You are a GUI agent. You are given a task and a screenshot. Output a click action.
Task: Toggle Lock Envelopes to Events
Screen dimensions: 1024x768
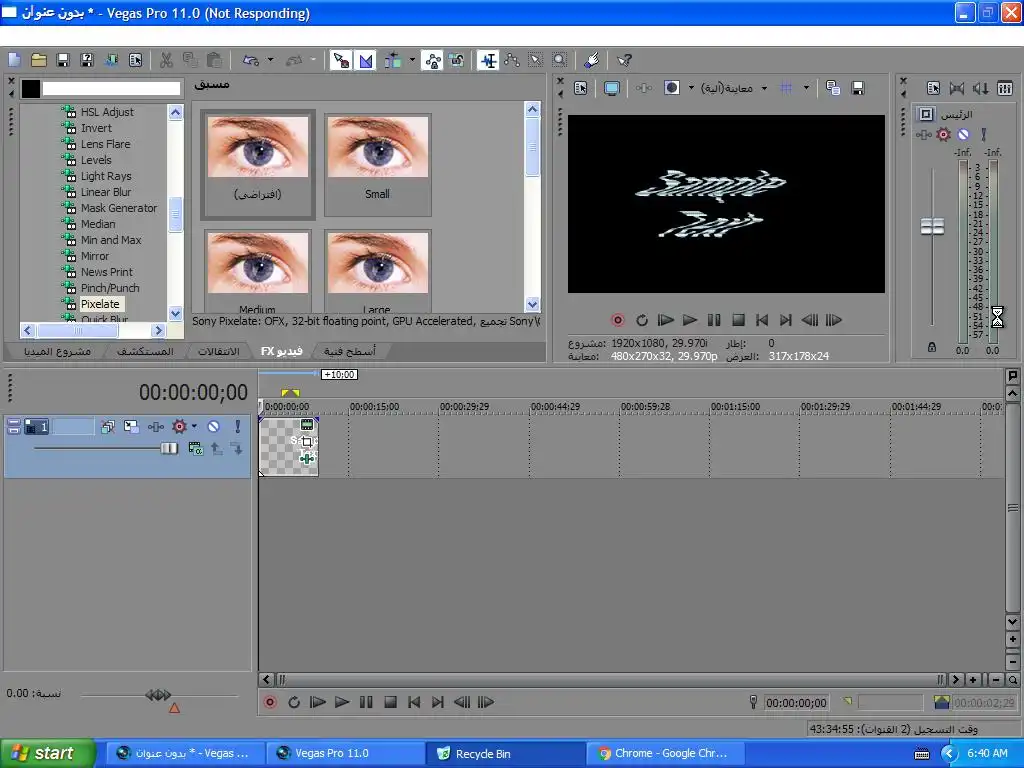432,60
